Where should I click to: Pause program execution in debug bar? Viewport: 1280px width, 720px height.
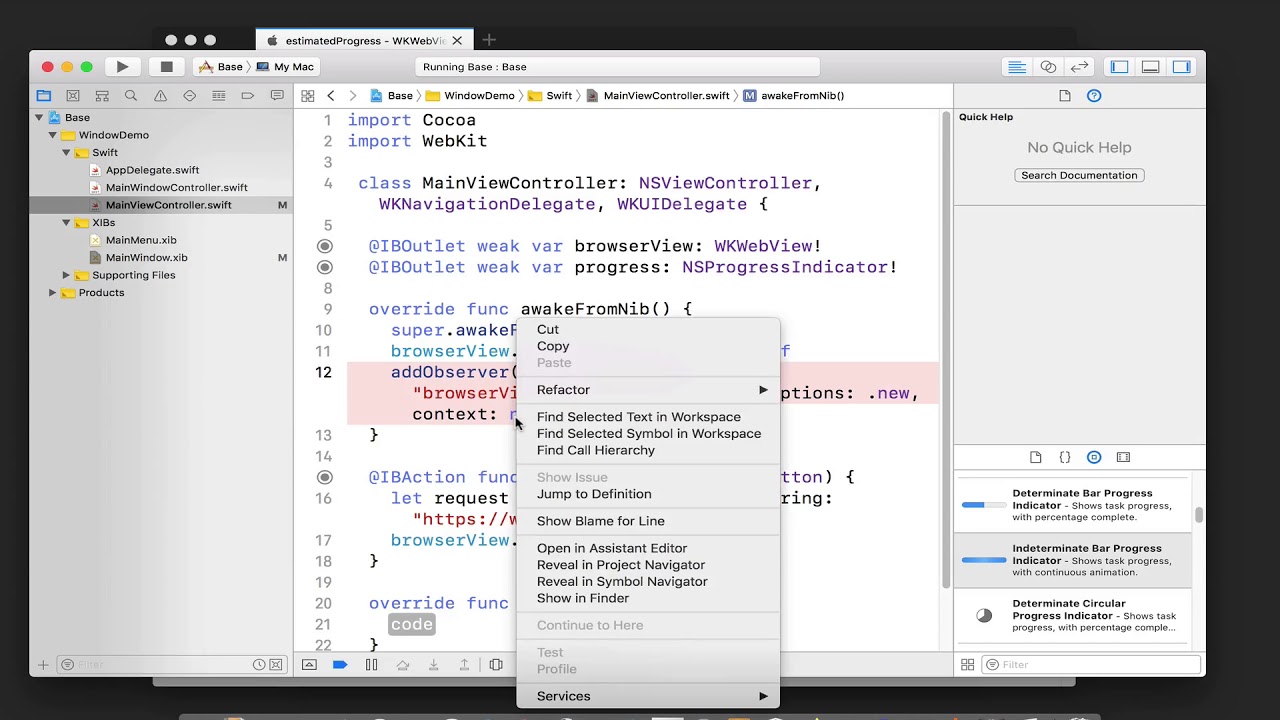[371, 665]
